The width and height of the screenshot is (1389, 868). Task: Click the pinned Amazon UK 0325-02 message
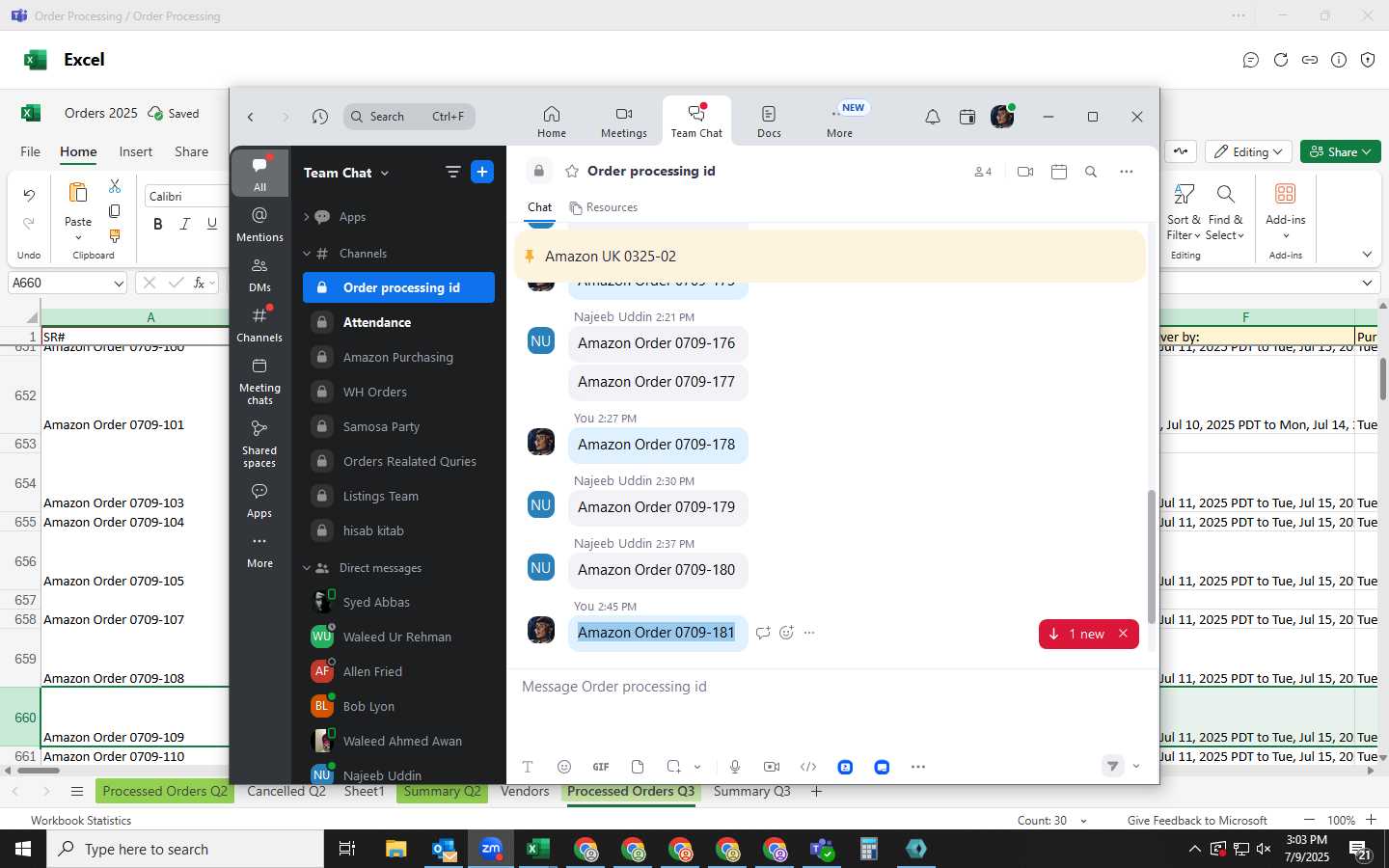830,257
